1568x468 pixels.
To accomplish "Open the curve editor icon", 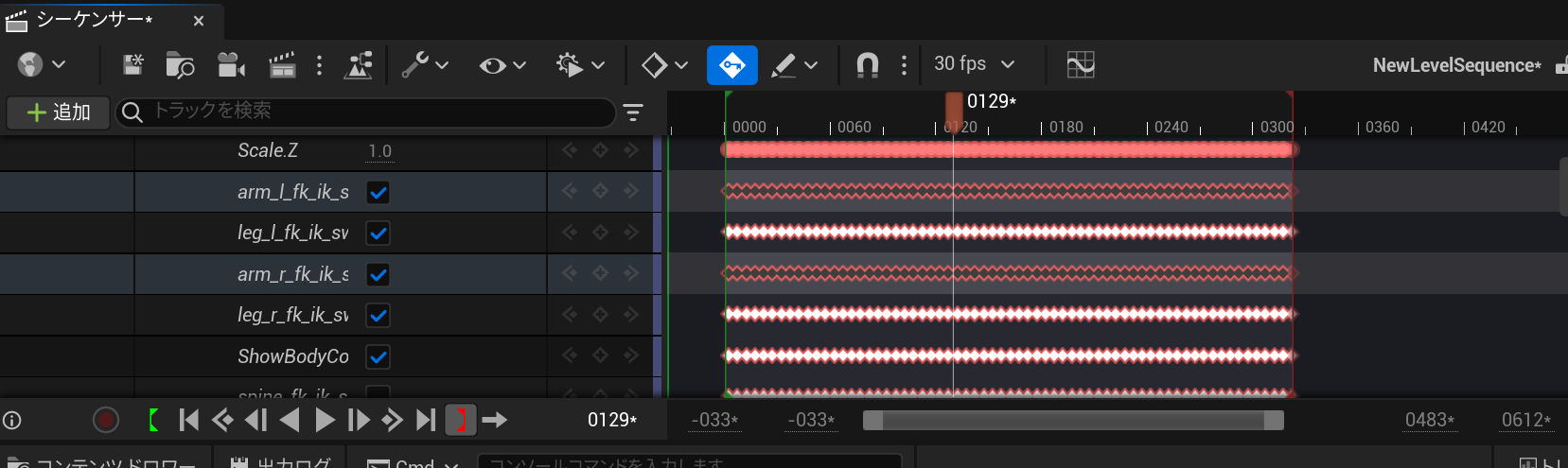I will pyautogui.click(x=1080, y=64).
